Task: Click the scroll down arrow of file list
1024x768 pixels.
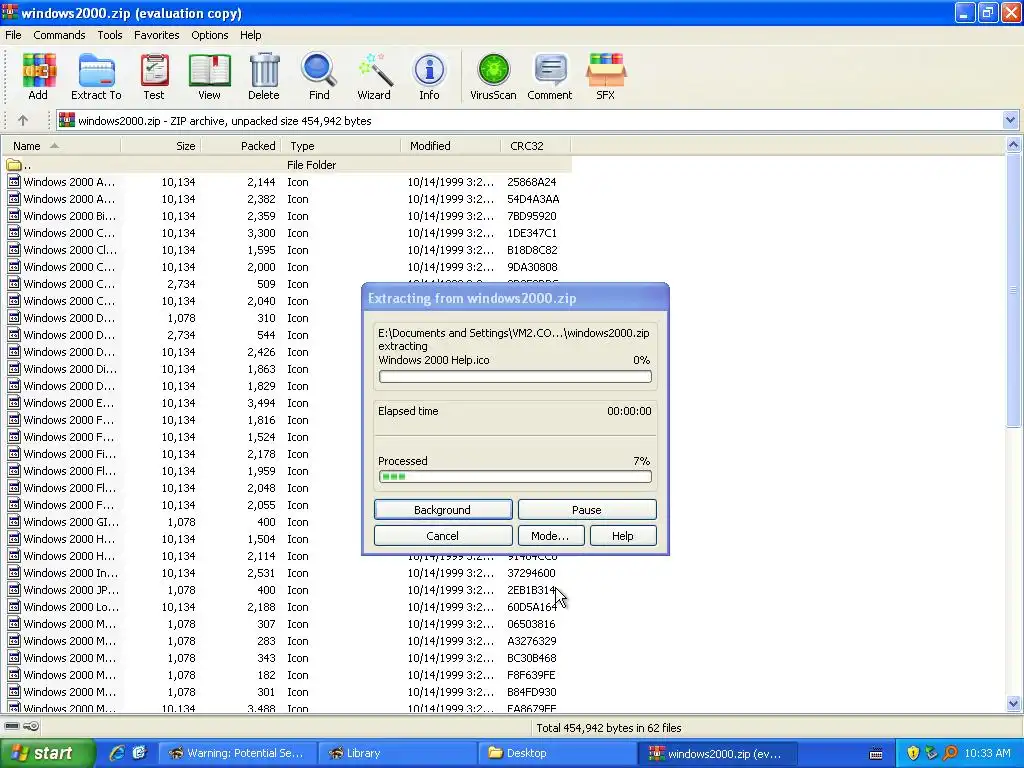Action: [x=1014, y=704]
